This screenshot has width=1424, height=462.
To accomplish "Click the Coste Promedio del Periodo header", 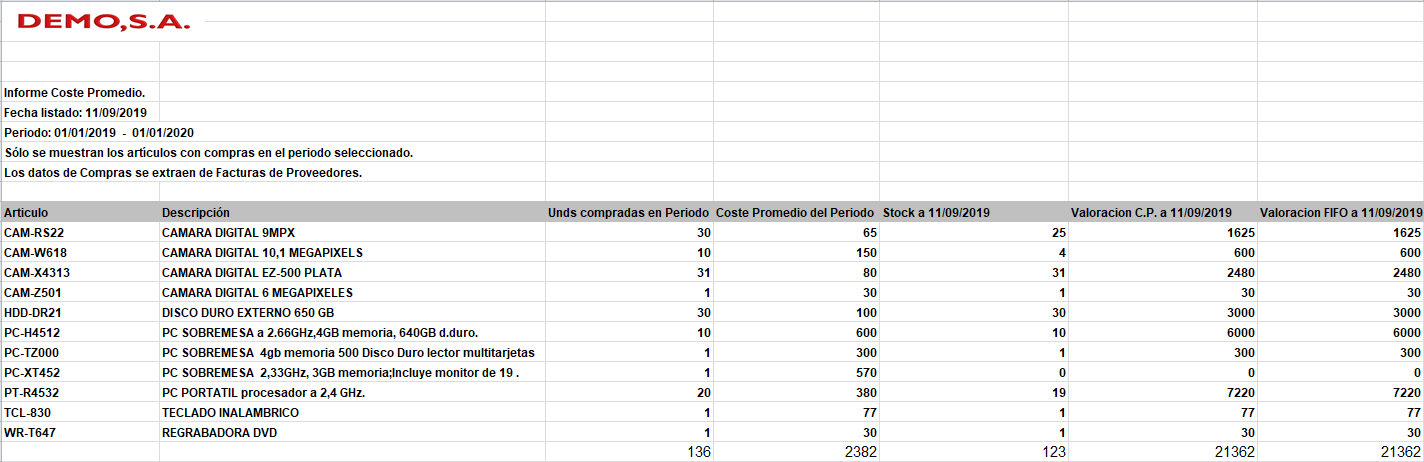I will [x=796, y=212].
